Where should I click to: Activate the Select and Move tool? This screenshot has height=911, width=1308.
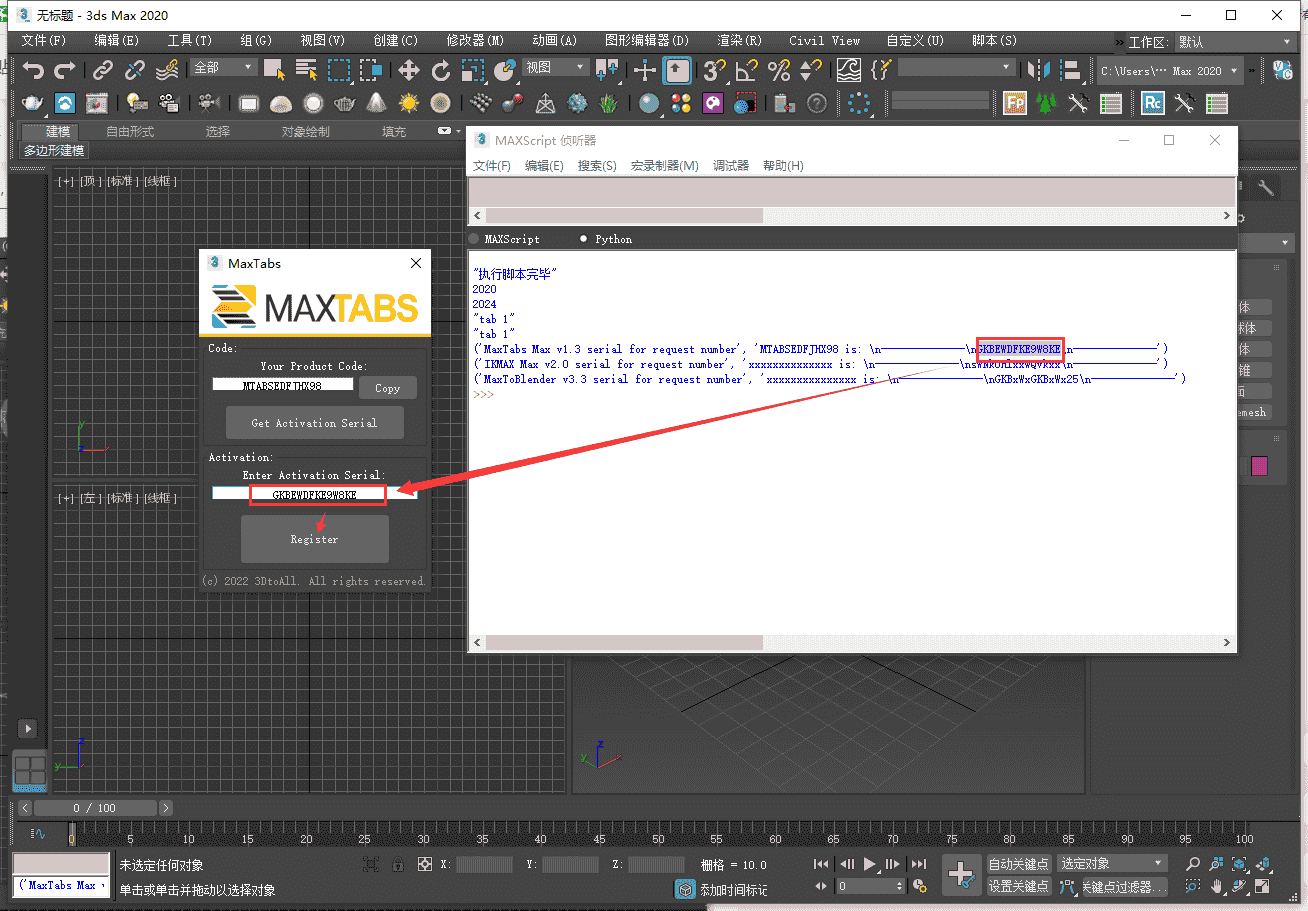(408, 70)
